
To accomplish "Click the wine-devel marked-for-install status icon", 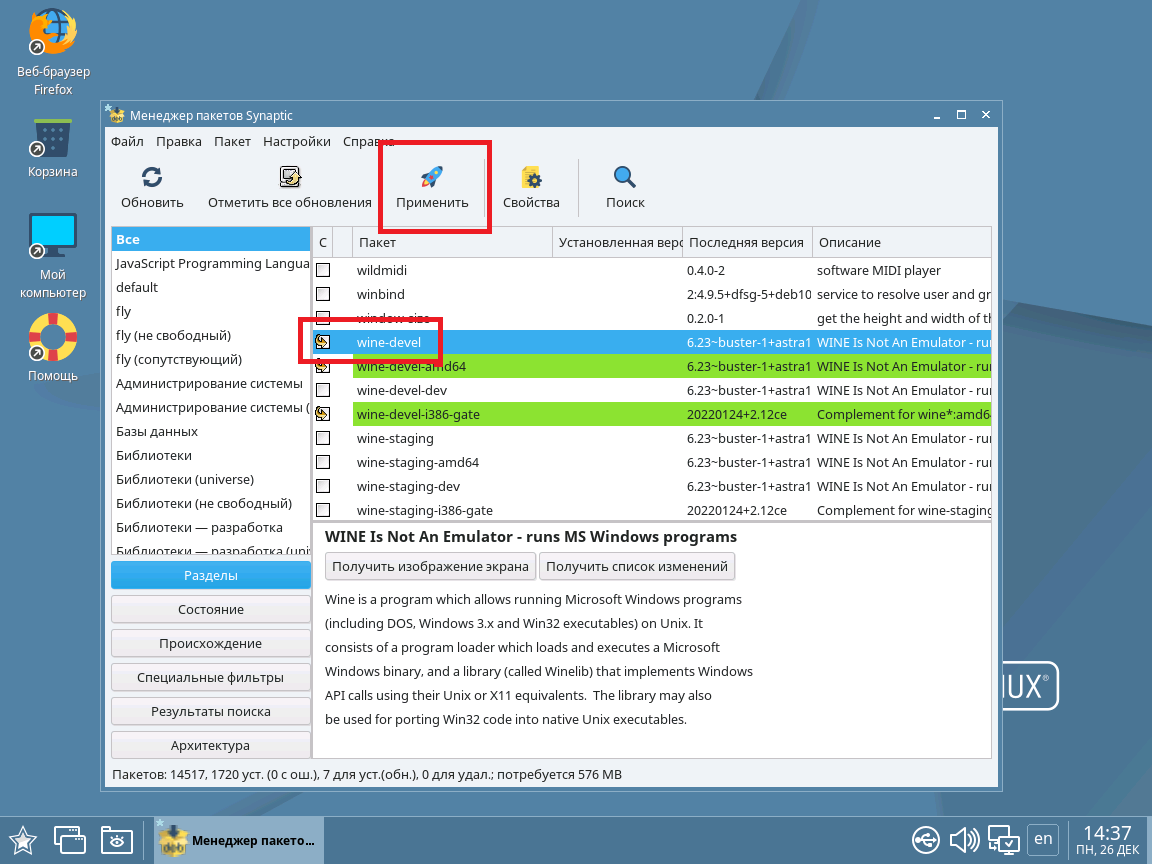I will tap(323, 342).
